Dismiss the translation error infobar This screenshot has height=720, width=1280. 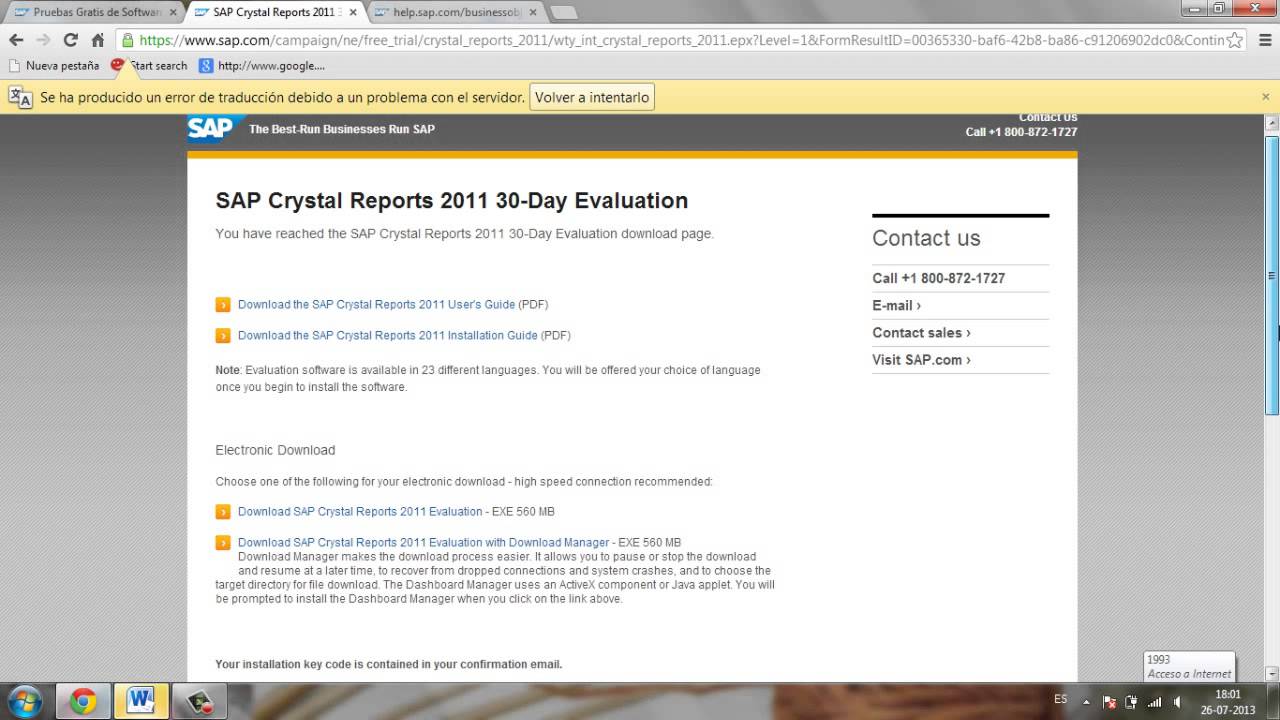(x=1265, y=97)
